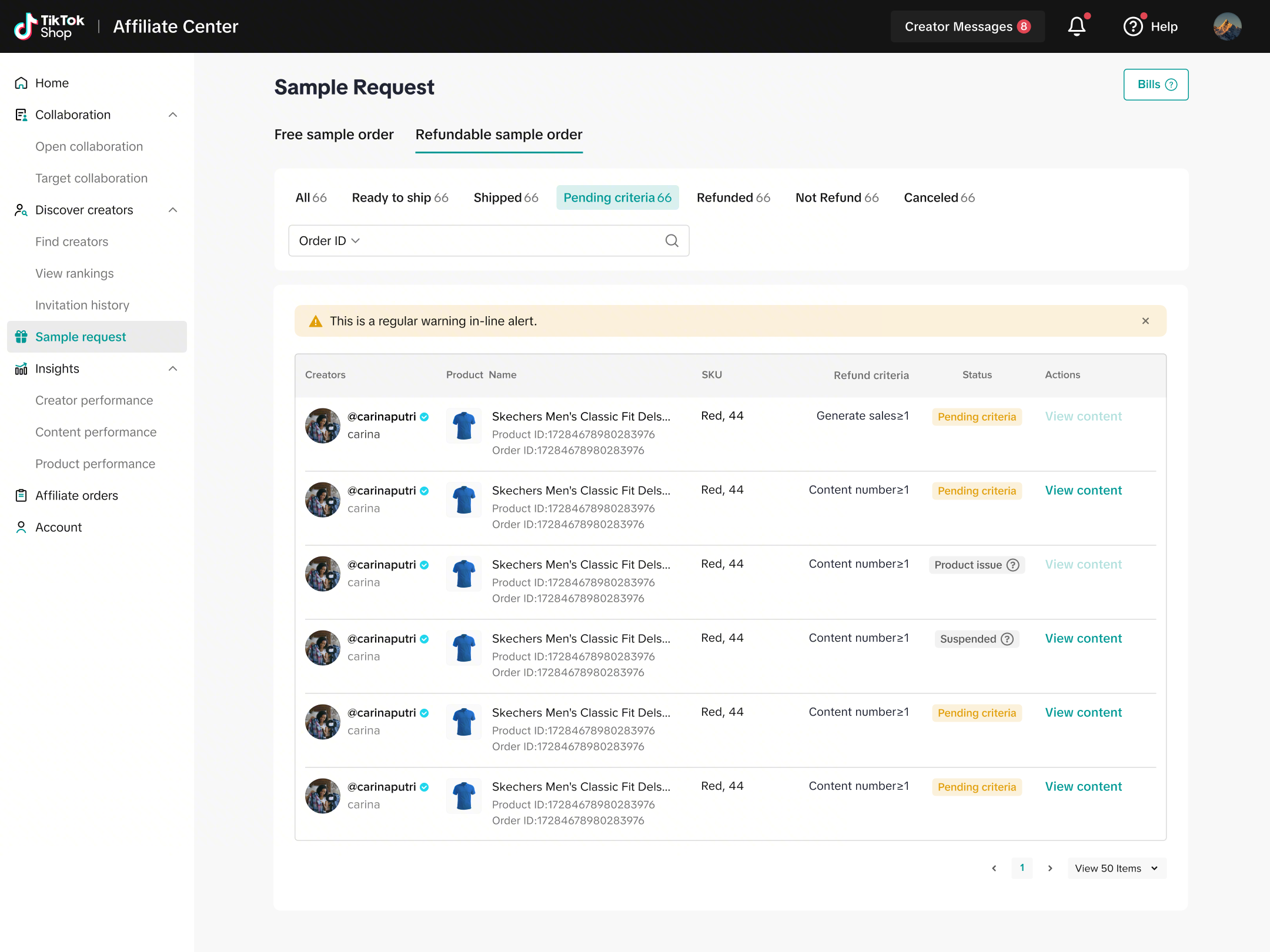Open Creator Messages
1270x952 pixels.
(967, 26)
